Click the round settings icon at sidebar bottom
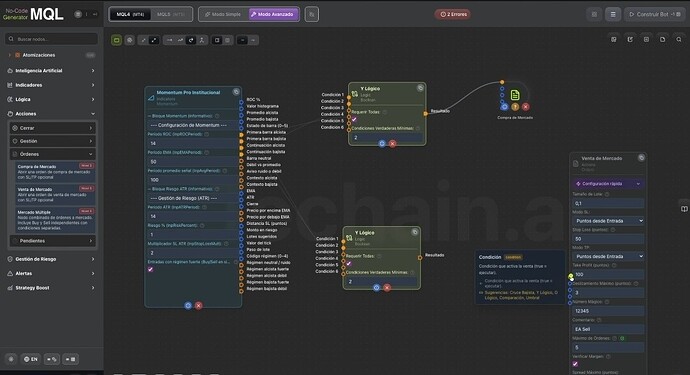The width and height of the screenshot is (690, 375). point(11,359)
